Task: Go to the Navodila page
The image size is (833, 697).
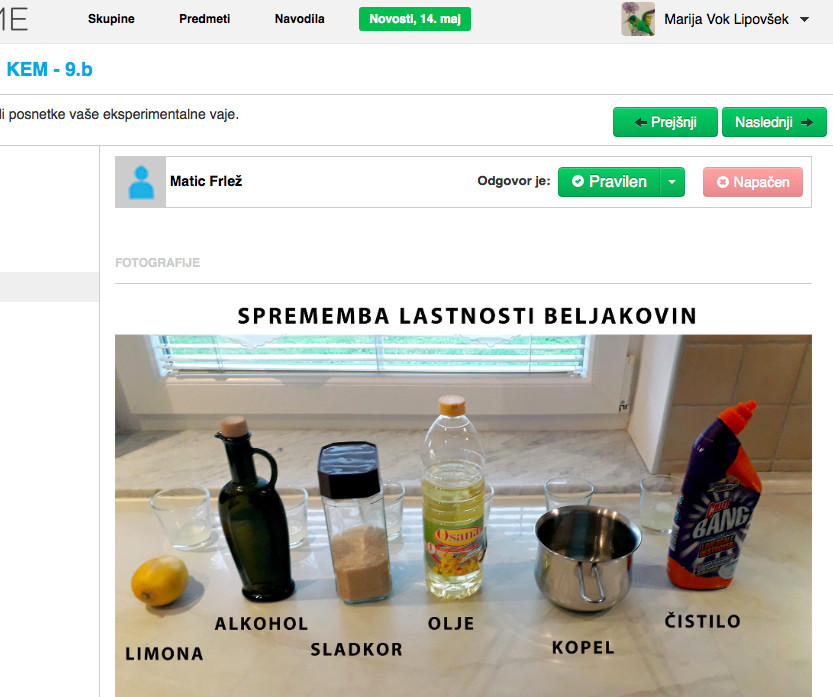Action: (300, 19)
